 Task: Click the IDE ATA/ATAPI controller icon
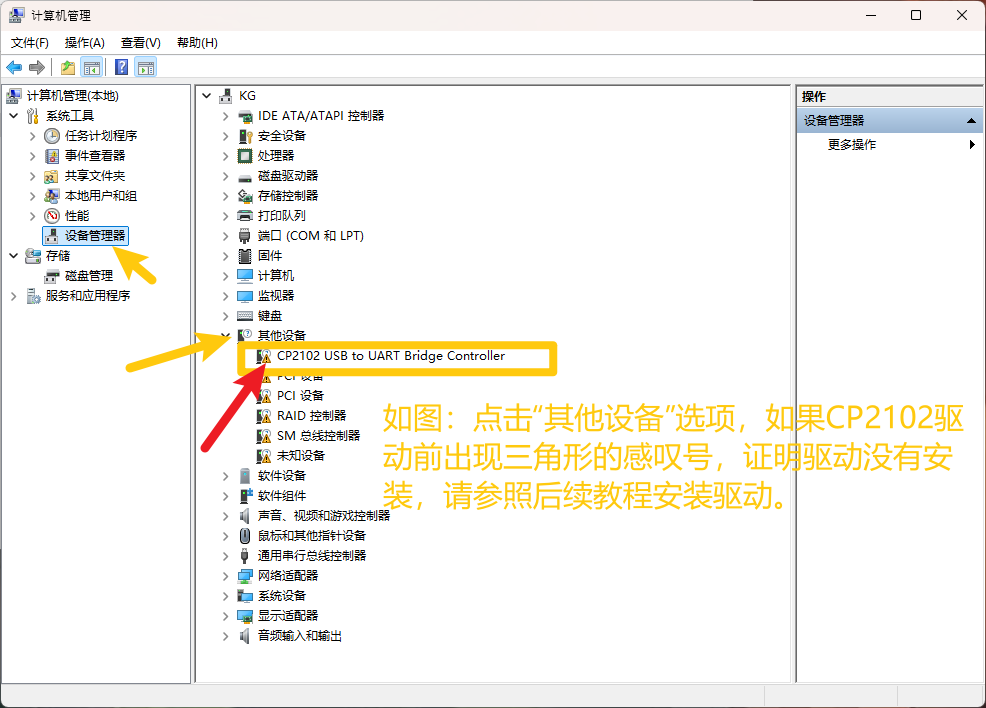coord(245,116)
